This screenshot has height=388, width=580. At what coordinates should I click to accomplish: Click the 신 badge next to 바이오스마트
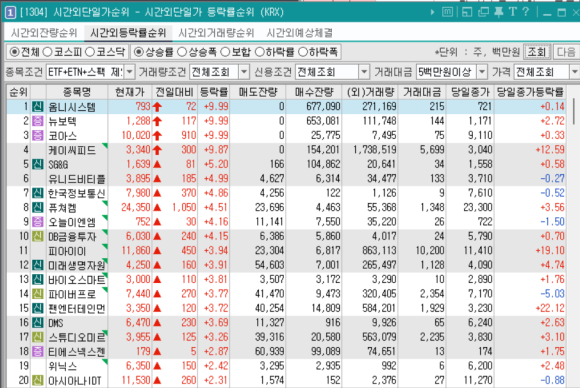coord(38,280)
